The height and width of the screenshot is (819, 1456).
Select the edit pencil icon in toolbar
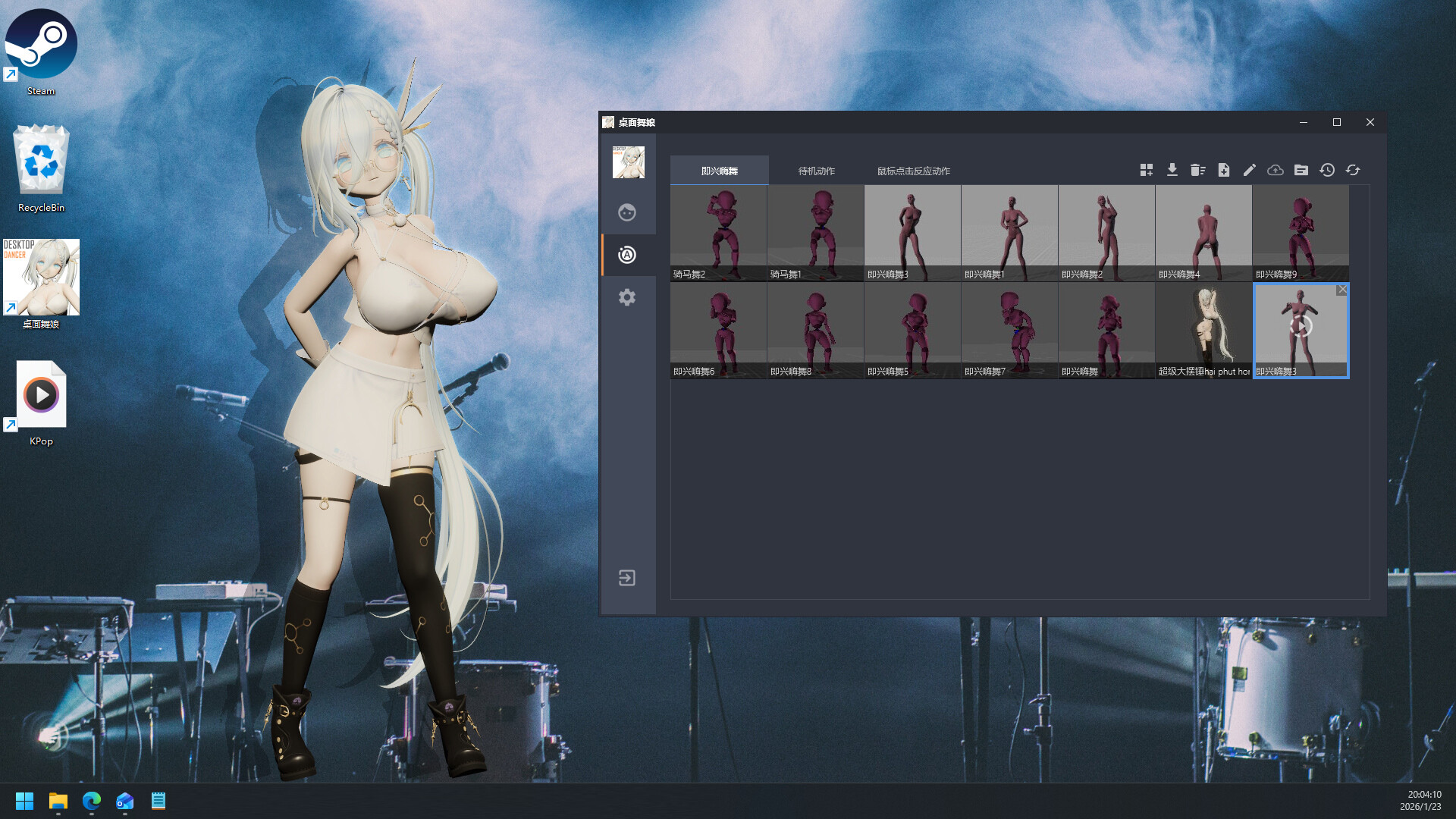[1249, 170]
